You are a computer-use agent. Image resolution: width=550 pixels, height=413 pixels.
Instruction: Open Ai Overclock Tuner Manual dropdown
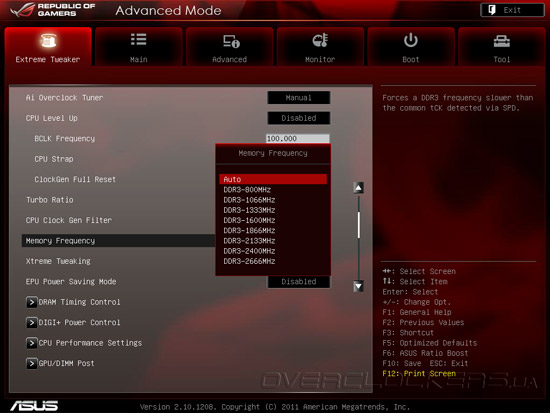299,98
